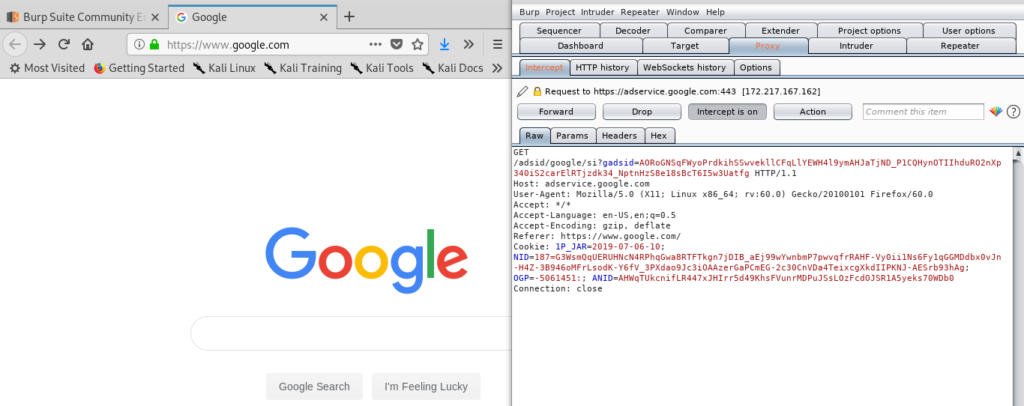Image resolution: width=1024 pixels, height=406 pixels.
Task: Open Kali Tools bookmark
Action: 382,68
